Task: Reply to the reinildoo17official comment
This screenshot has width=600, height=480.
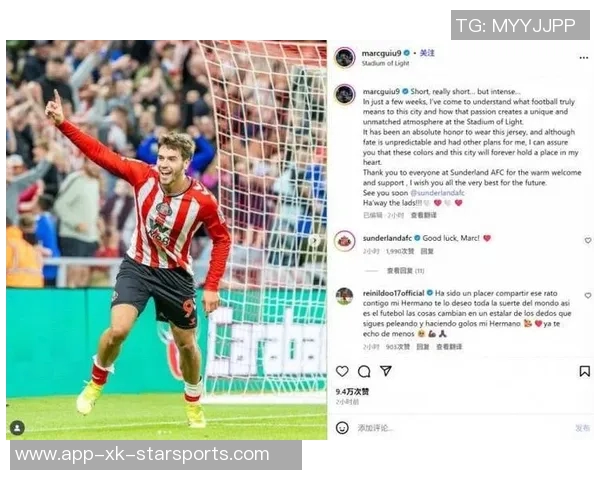Action: coord(422,347)
